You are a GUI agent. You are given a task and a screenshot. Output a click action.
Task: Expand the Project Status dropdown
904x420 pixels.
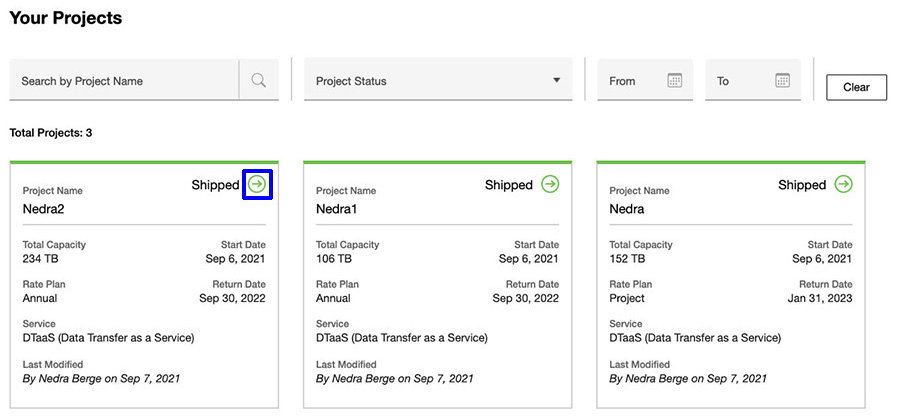pos(437,81)
